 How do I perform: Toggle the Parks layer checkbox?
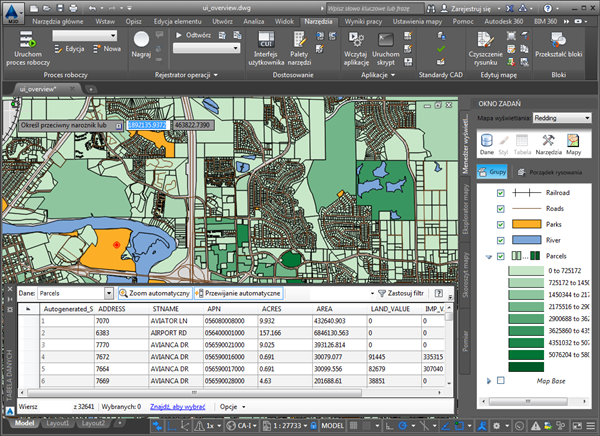coord(500,225)
